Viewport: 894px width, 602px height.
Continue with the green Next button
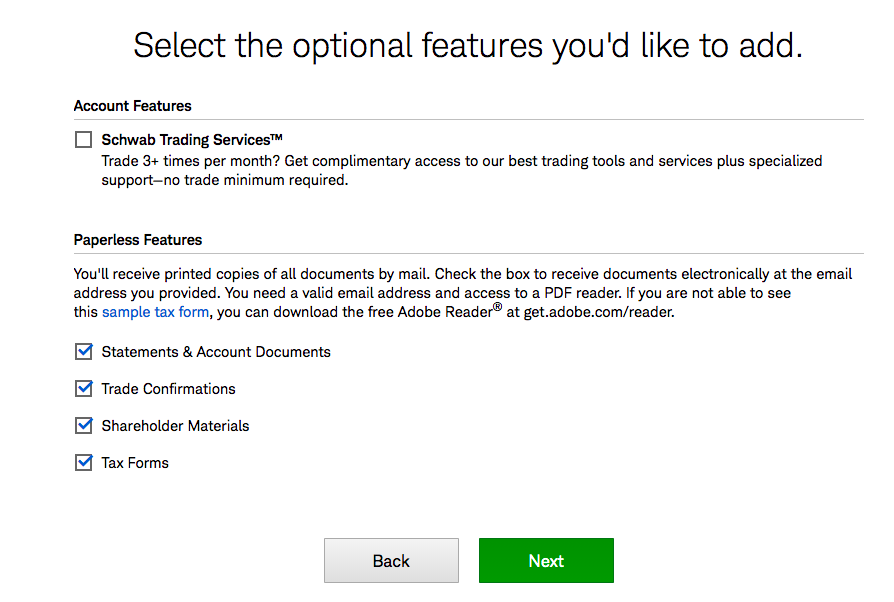(546, 560)
